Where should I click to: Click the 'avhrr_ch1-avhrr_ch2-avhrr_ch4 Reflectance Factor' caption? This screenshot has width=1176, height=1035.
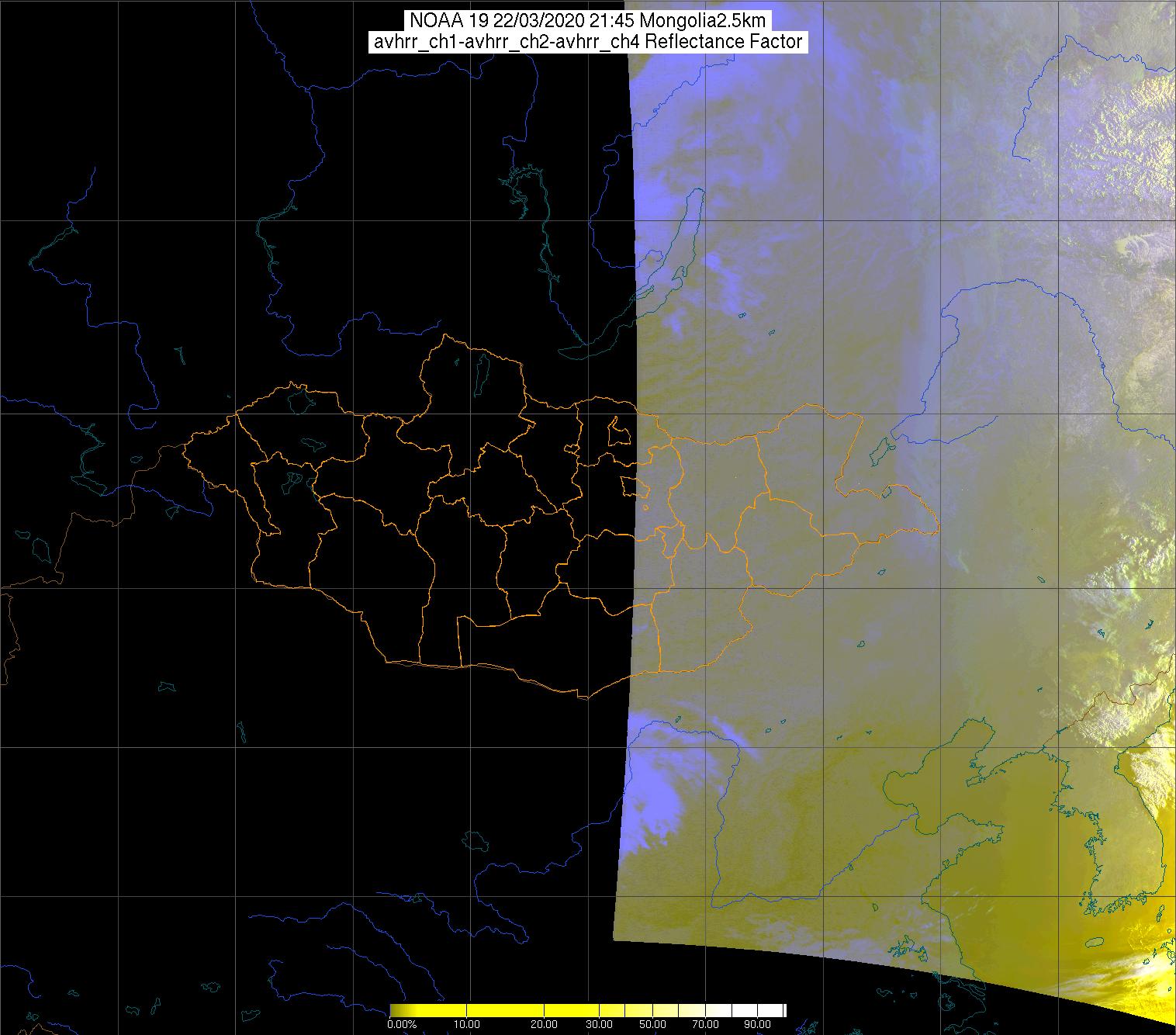click(588, 43)
